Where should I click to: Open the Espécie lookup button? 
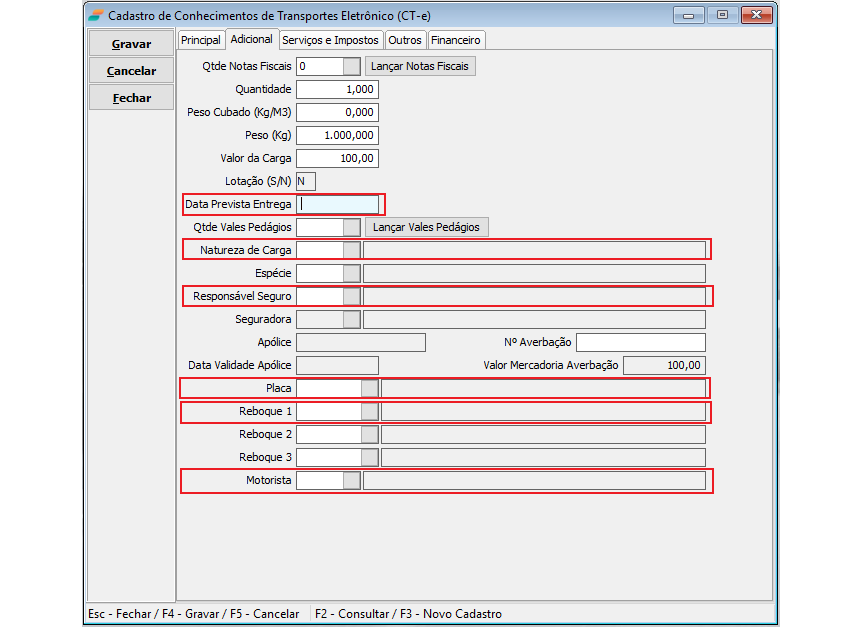[x=351, y=273]
